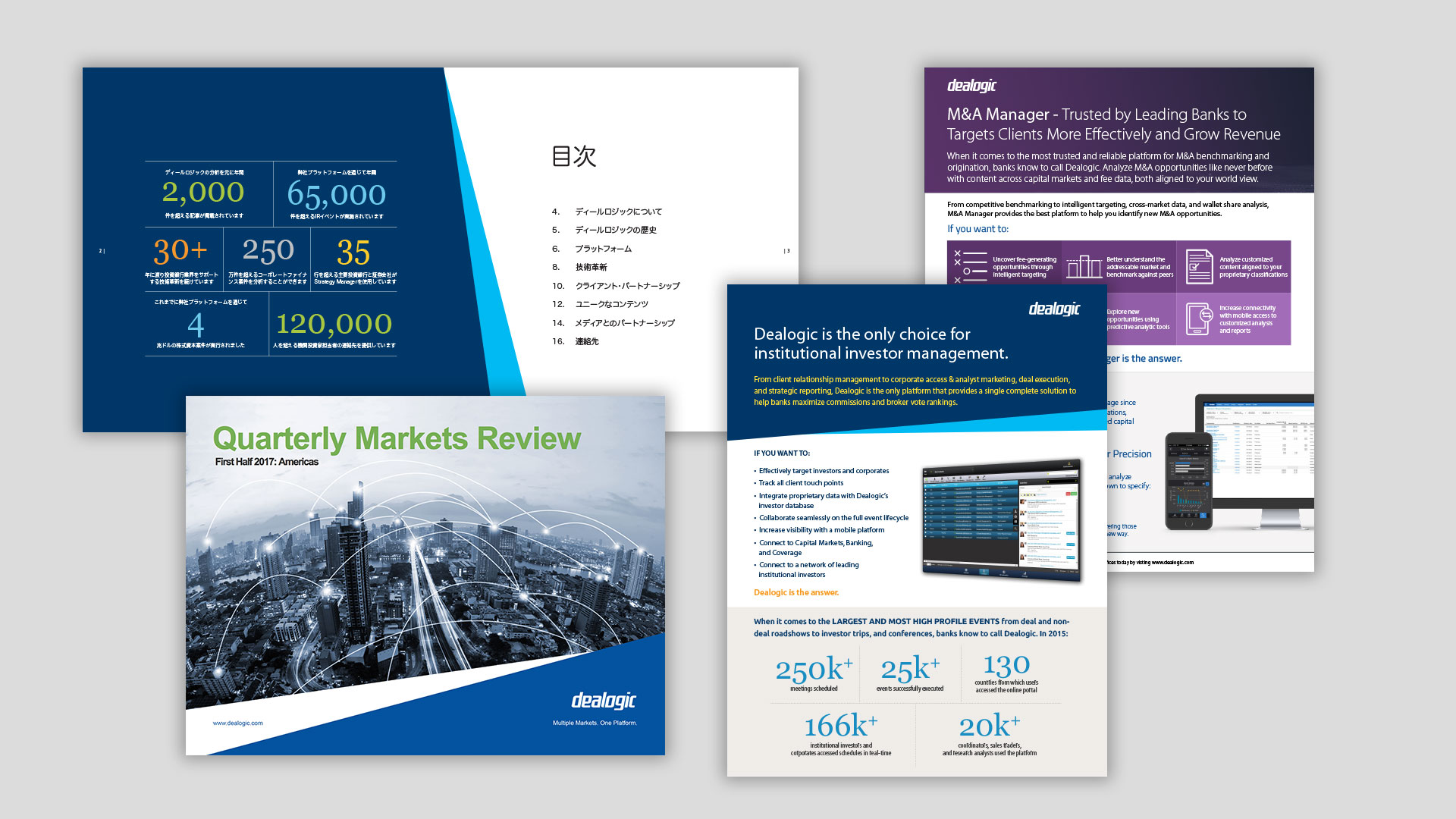Click the 'If you want to:' heading on purple page
The width and height of the screenshot is (1456, 819).
point(977,229)
